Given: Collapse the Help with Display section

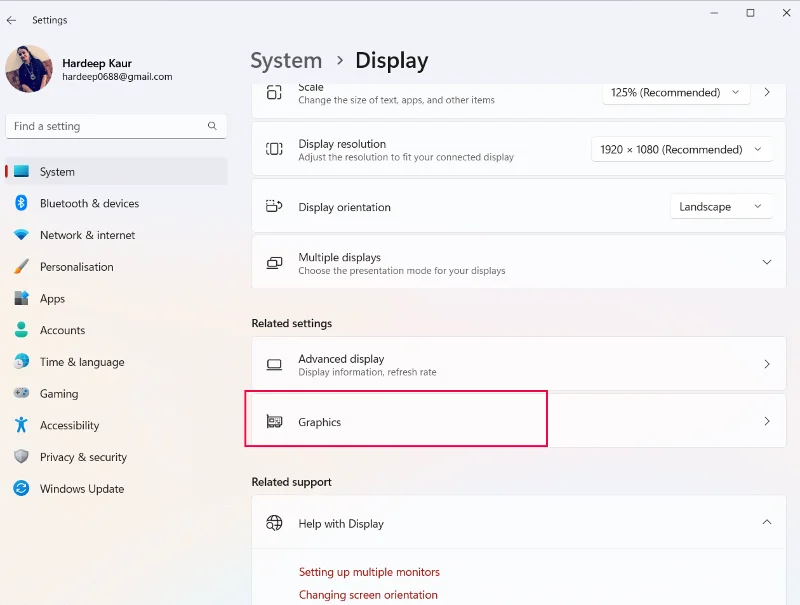Looking at the screenshot, I should (766, 522).
